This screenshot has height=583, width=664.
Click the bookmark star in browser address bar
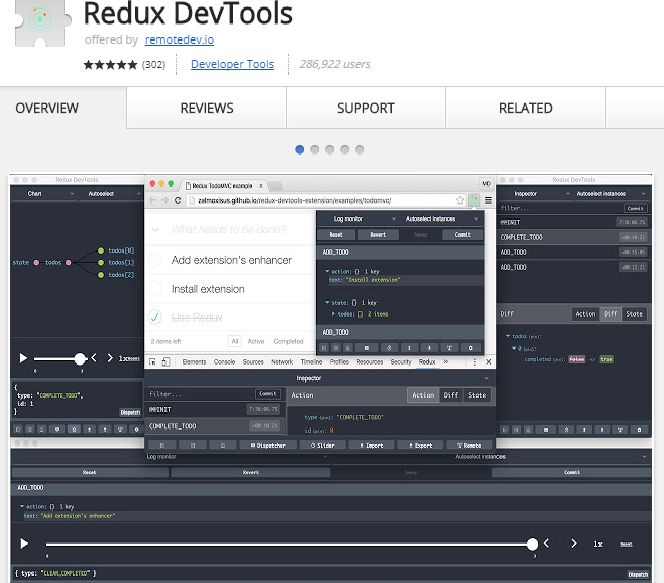(461, 200)
